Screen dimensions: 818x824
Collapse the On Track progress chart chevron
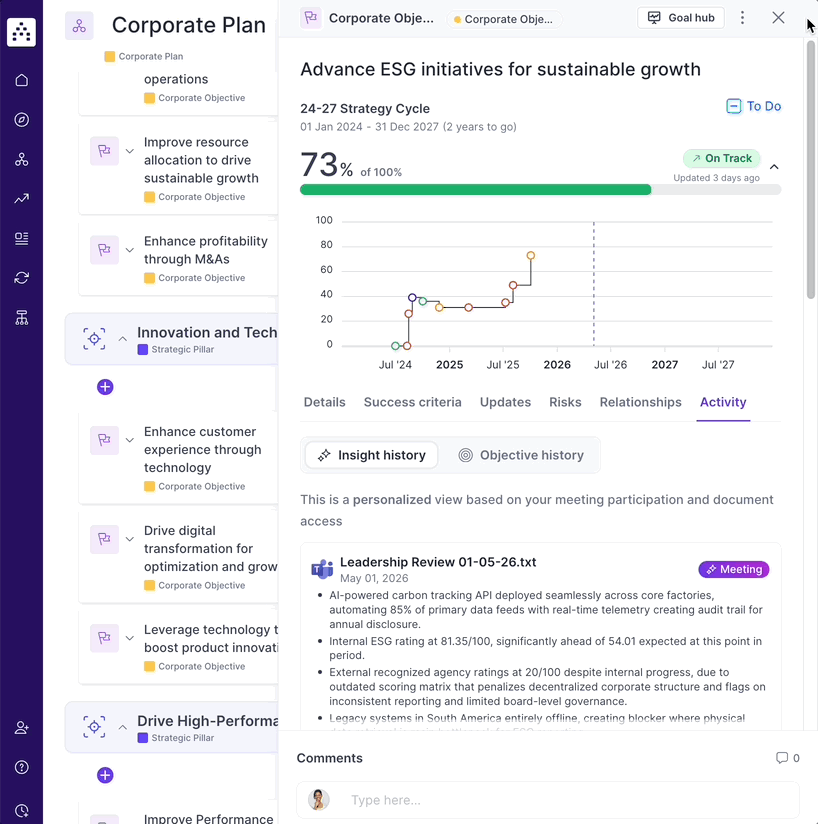[774, 167]
